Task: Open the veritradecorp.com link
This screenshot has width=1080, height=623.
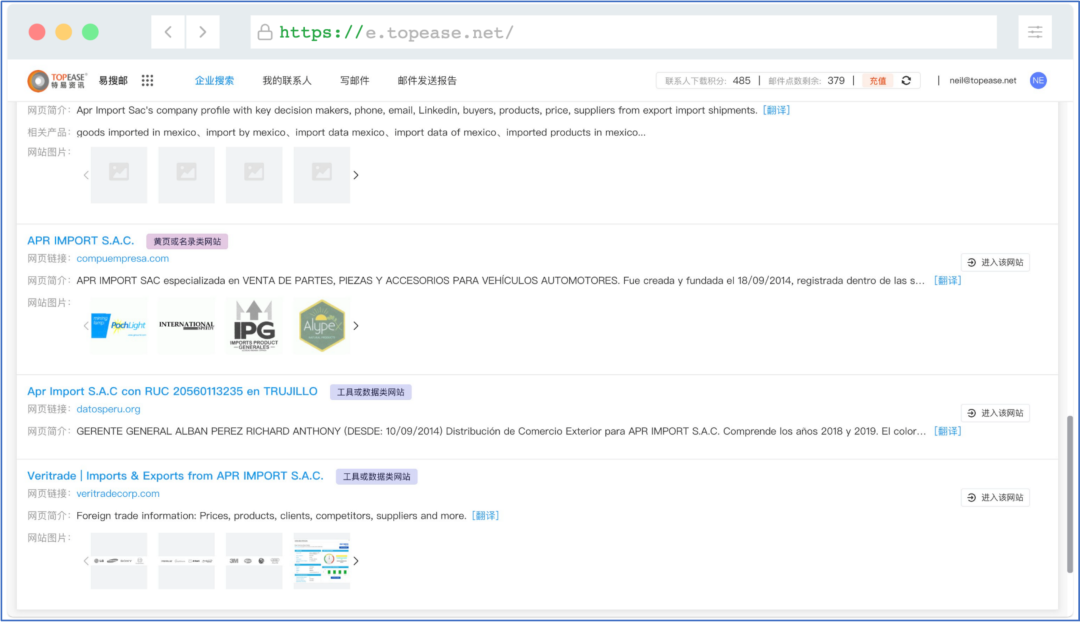Action: tap(118, 494)
